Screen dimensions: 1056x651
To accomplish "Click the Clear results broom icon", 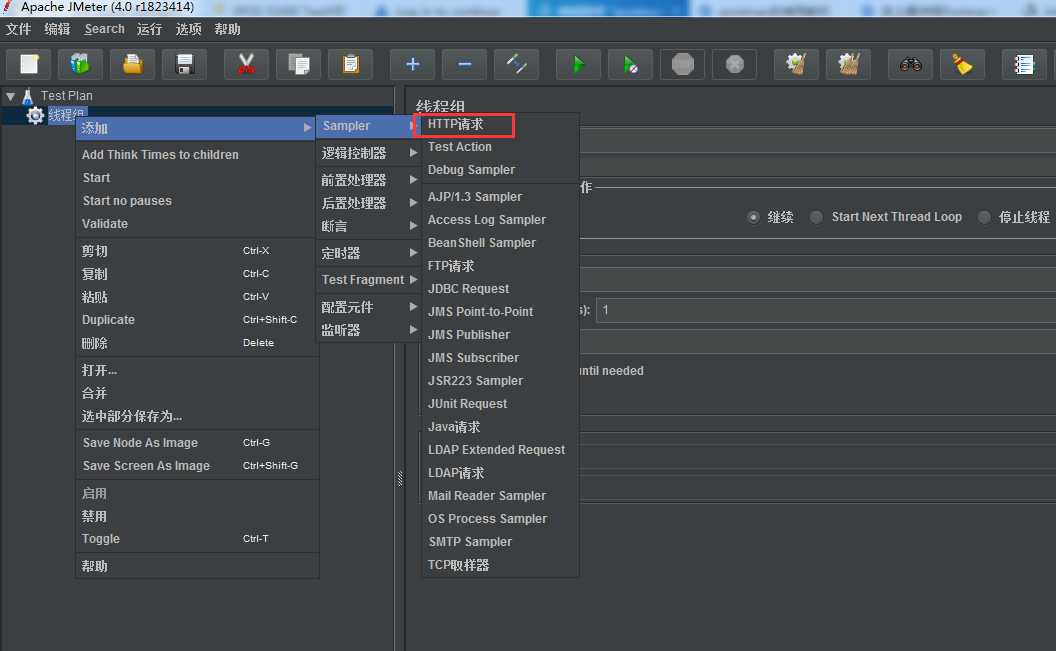I will 796,65.
